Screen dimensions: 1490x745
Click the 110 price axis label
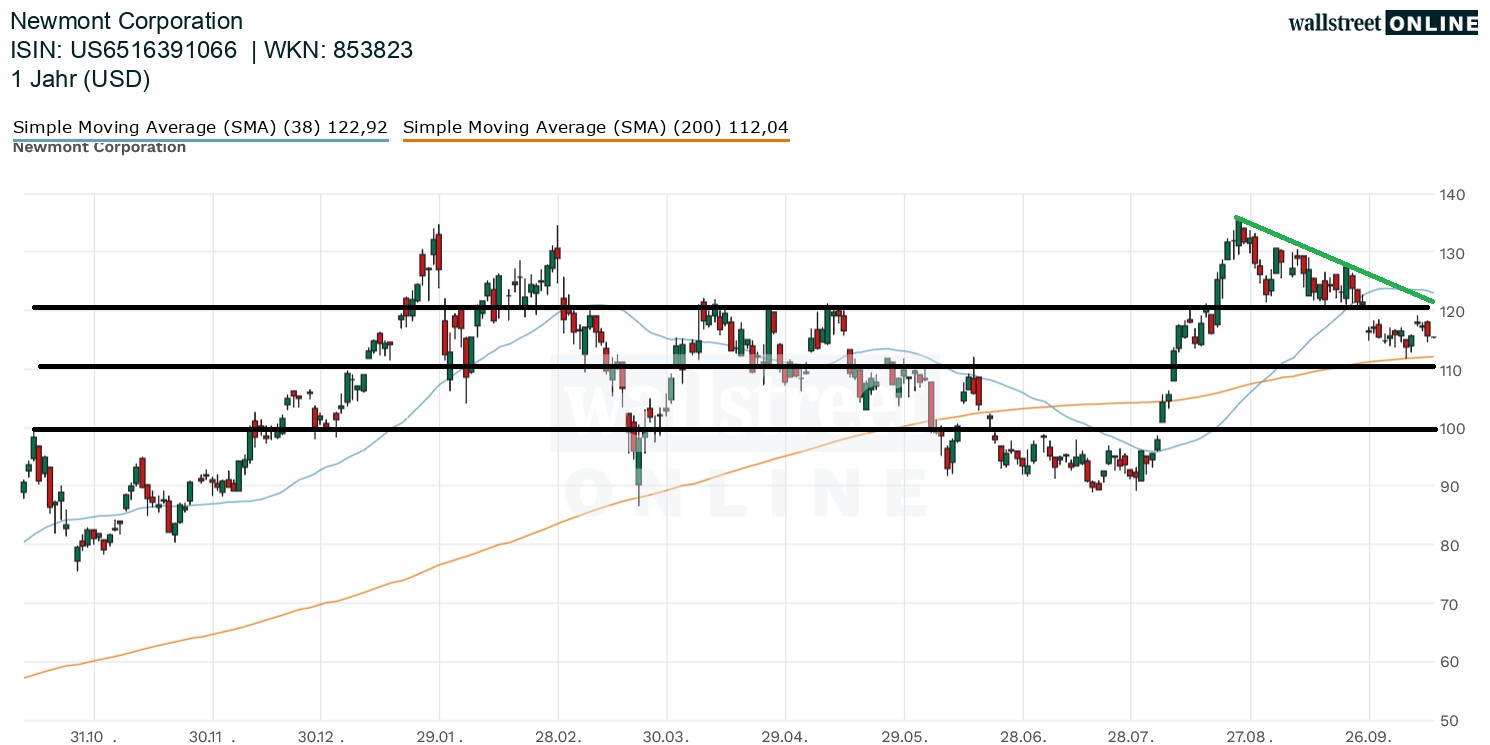click(x=1452, y=370)
